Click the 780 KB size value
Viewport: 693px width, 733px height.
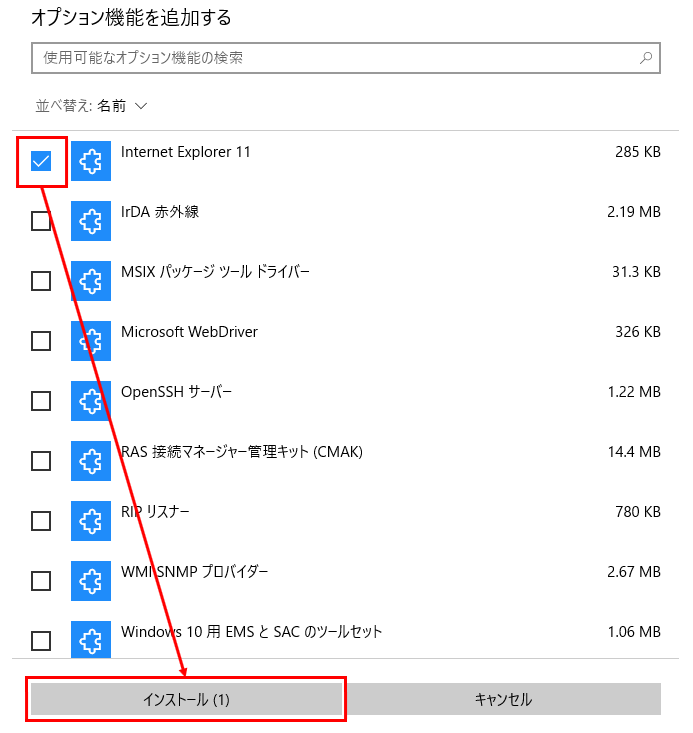(x=638, y=512)
